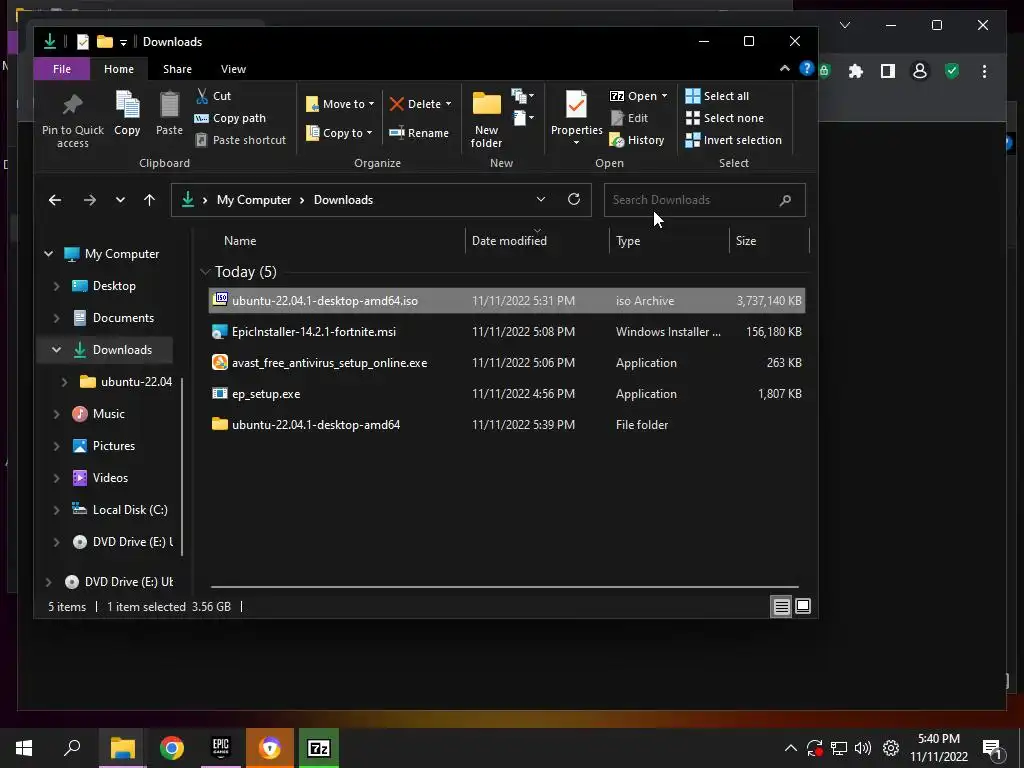Sort by Date modified column
The width and height of the screenshot is (1024, 768).
tap(509, 241)
